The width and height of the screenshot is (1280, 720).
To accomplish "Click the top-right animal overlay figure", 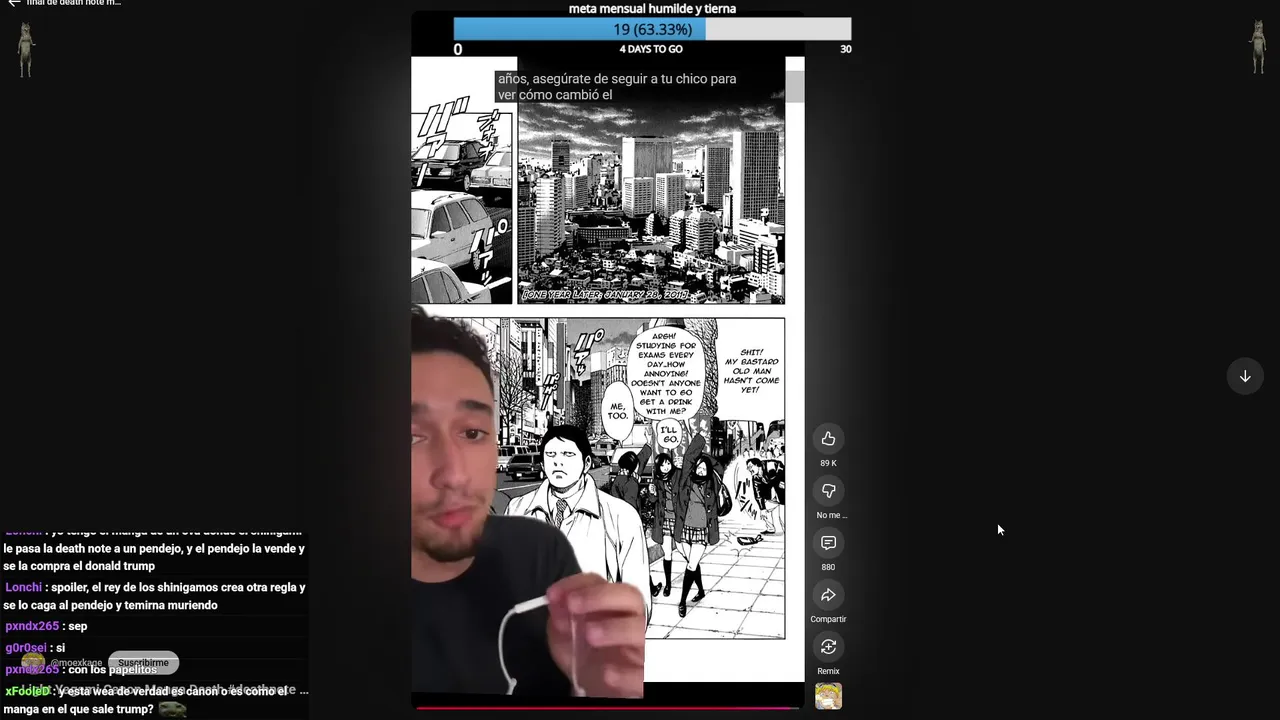I will pos(1258,48).
